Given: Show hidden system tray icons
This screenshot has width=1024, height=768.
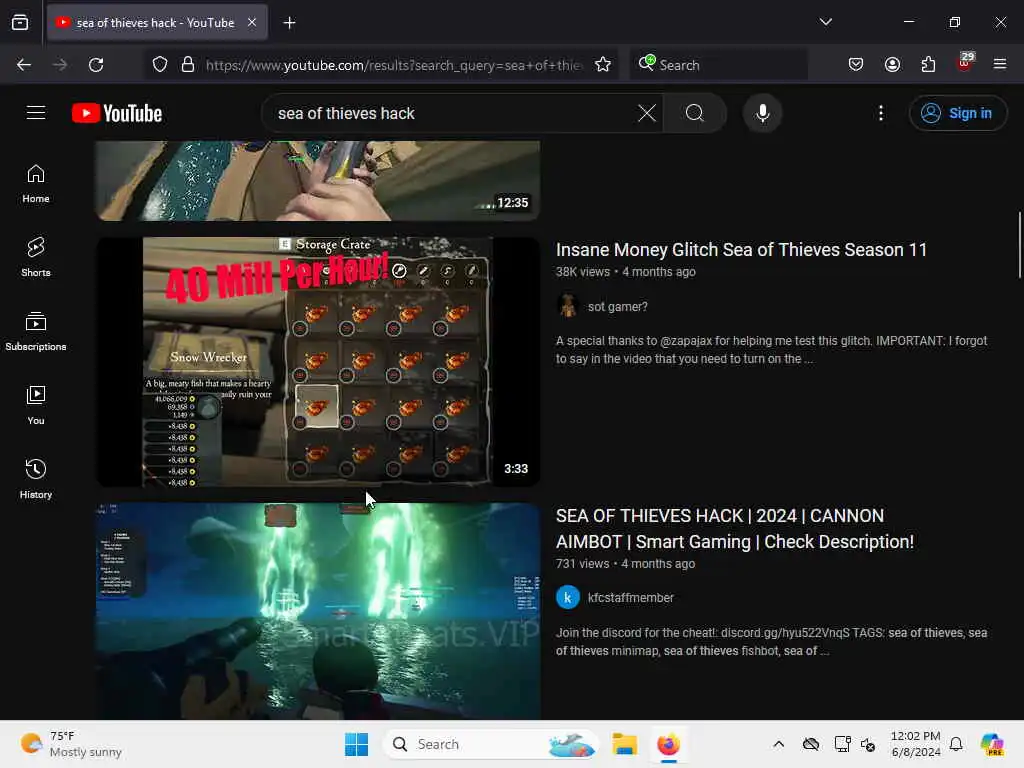Looking at the screenshot, I should 778,744.
